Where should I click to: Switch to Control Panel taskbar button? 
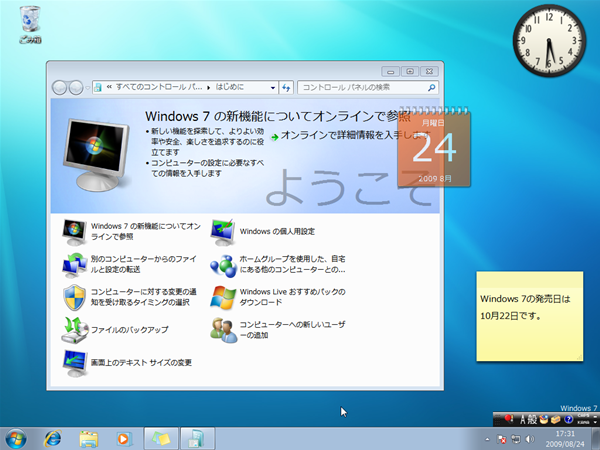197,439
